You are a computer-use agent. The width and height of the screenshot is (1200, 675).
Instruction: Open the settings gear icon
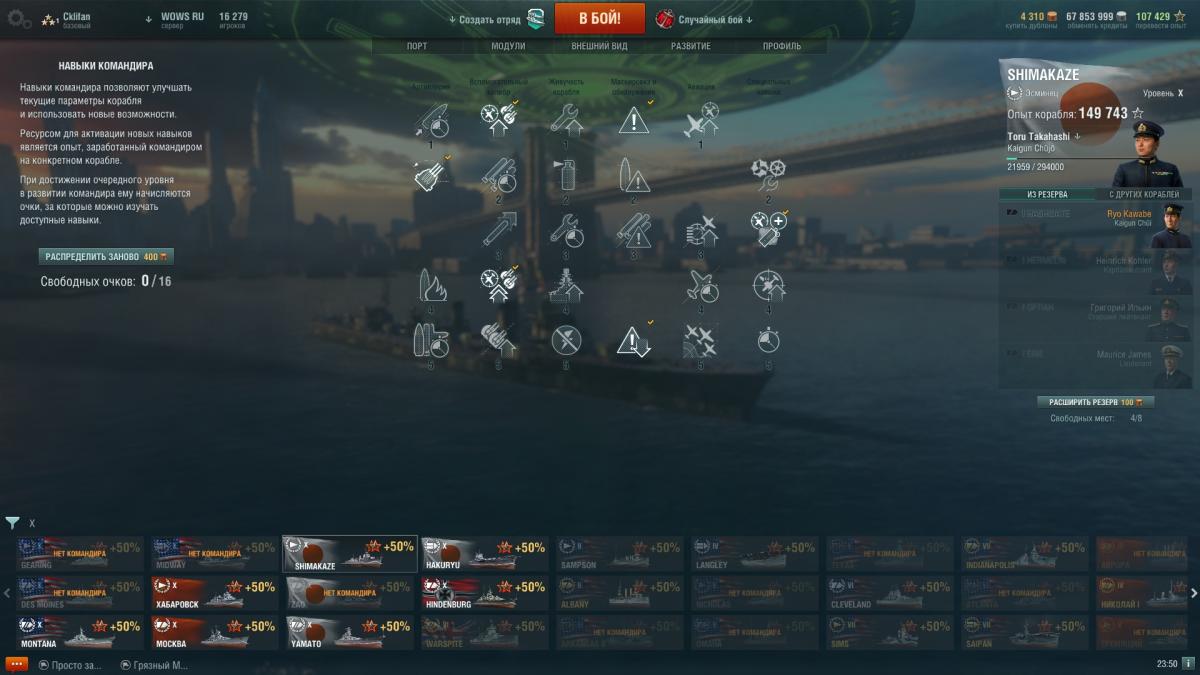19,19
